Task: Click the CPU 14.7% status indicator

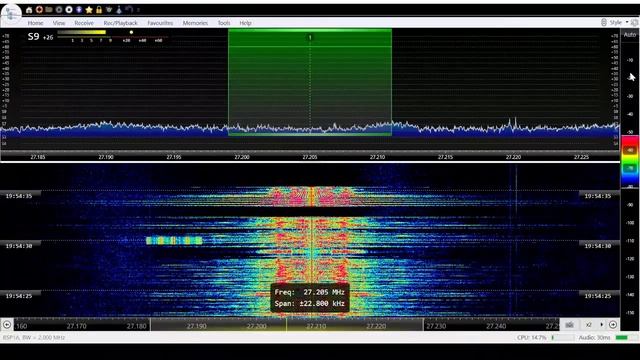Action: (531, 338)
